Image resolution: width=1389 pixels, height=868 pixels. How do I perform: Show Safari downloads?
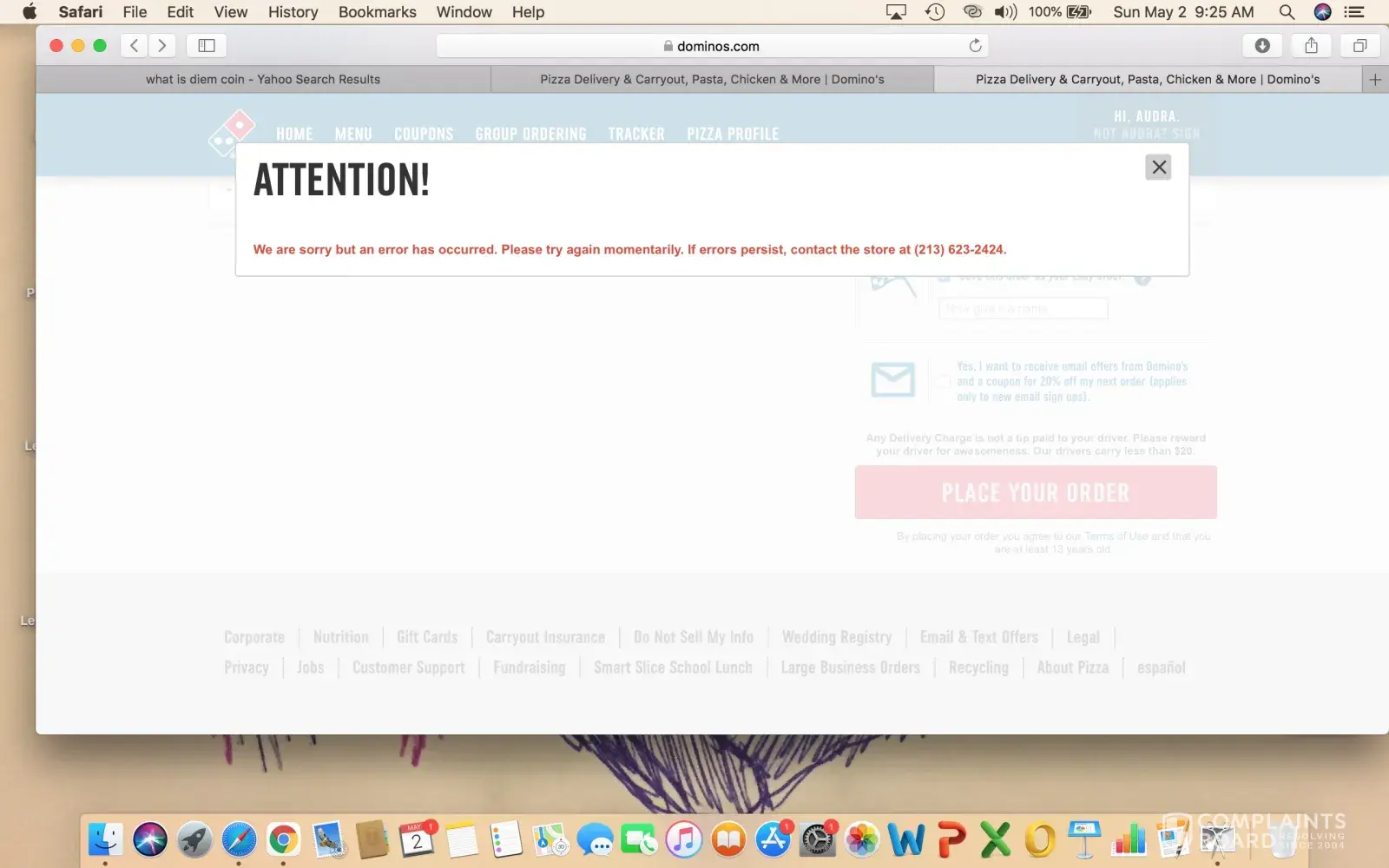1262,46
